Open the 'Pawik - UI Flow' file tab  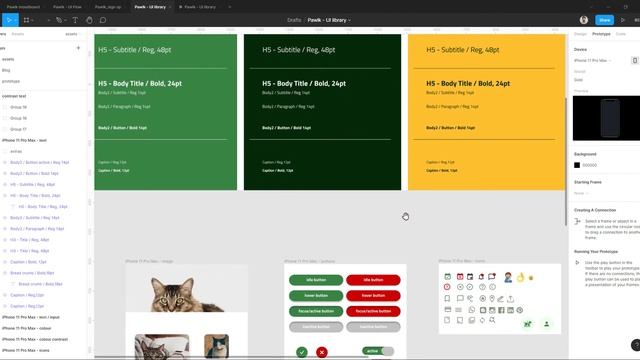[x=67, y=7]
